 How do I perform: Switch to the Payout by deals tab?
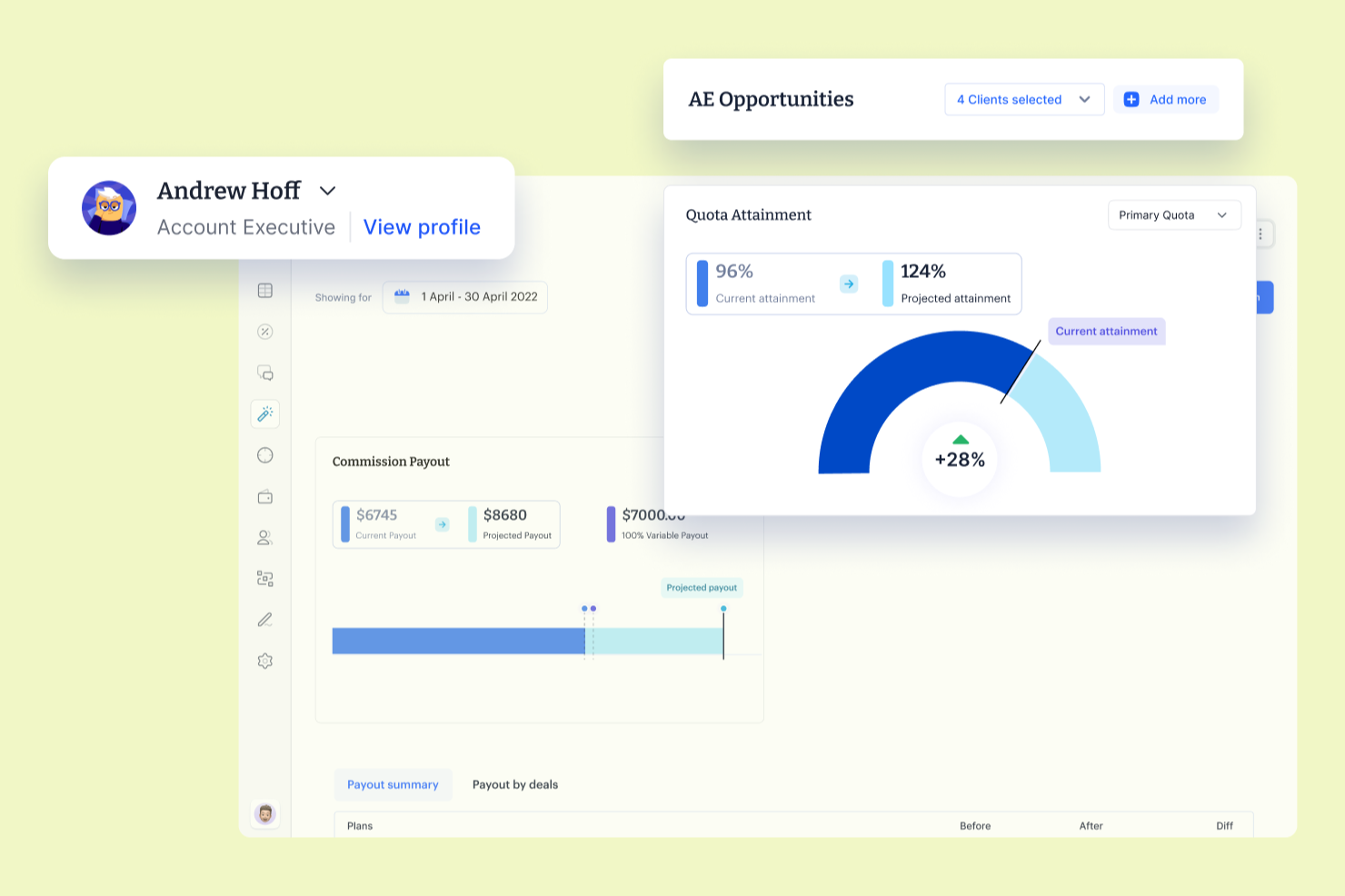coord(515,785)
